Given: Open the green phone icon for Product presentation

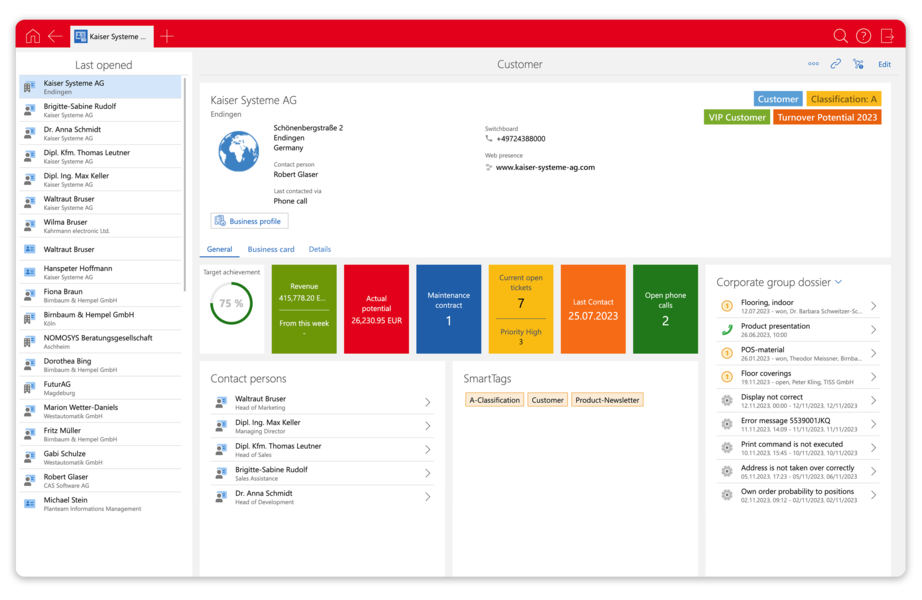Looking at the screenshot, I should [x=727, y=330].
